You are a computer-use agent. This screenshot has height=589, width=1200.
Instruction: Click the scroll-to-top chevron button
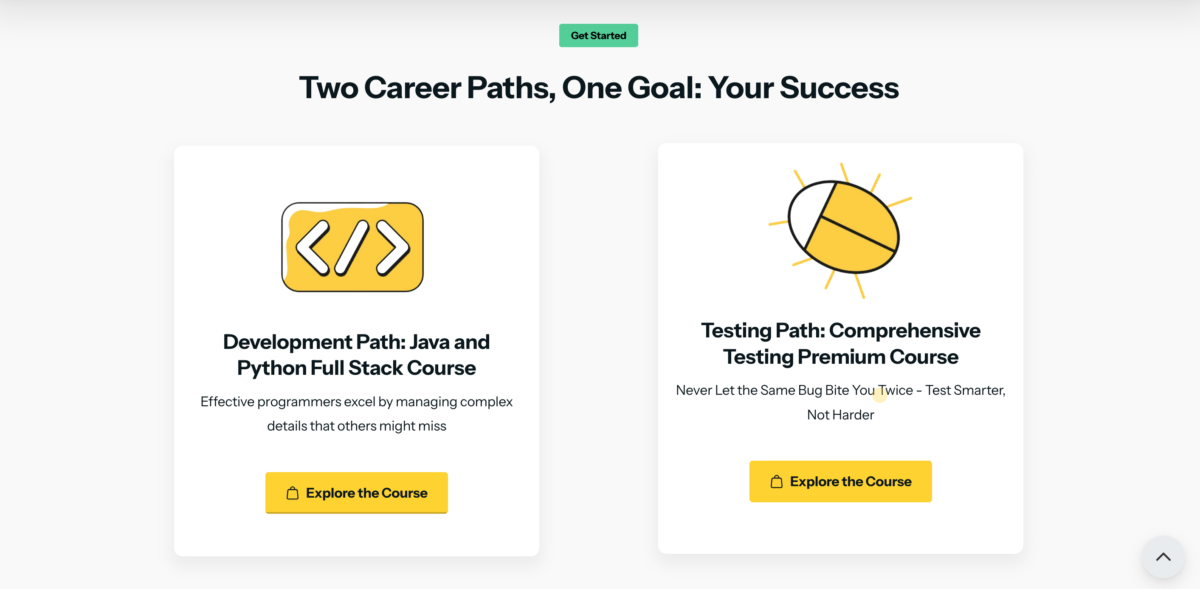[1163, 557]
